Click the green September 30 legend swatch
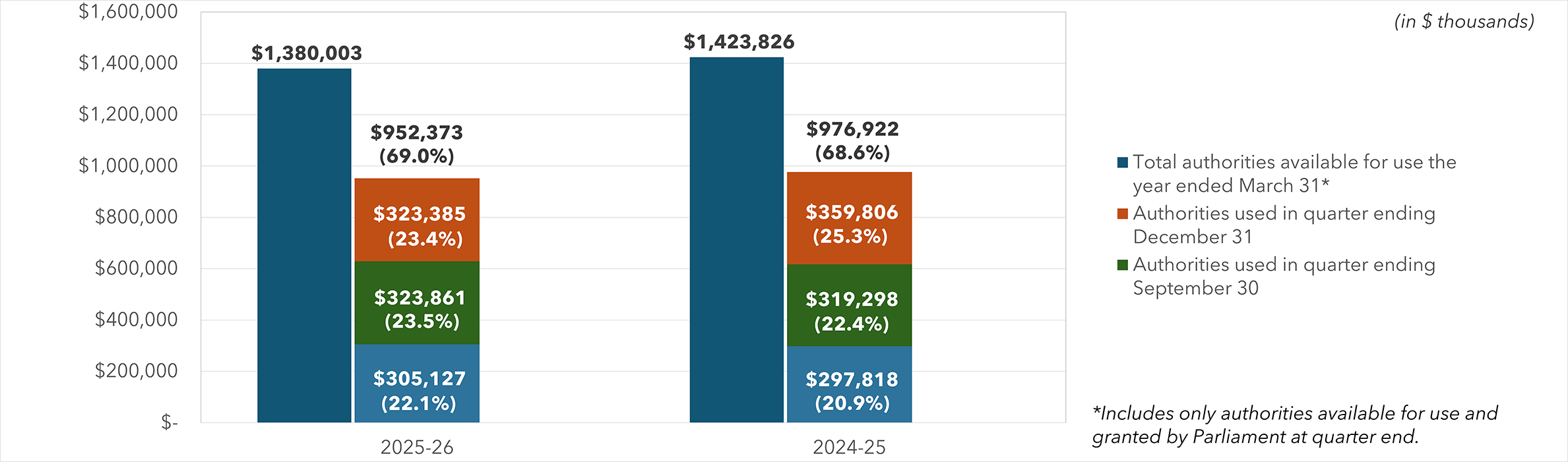 pyautogui.click(x=1122, y=265)
